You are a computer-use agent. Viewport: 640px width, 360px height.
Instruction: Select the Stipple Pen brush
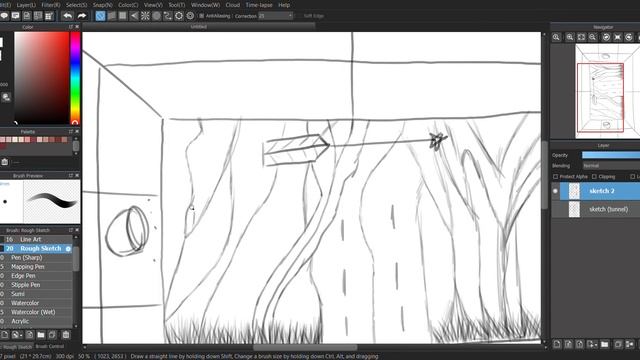click(x=36, y=285)
